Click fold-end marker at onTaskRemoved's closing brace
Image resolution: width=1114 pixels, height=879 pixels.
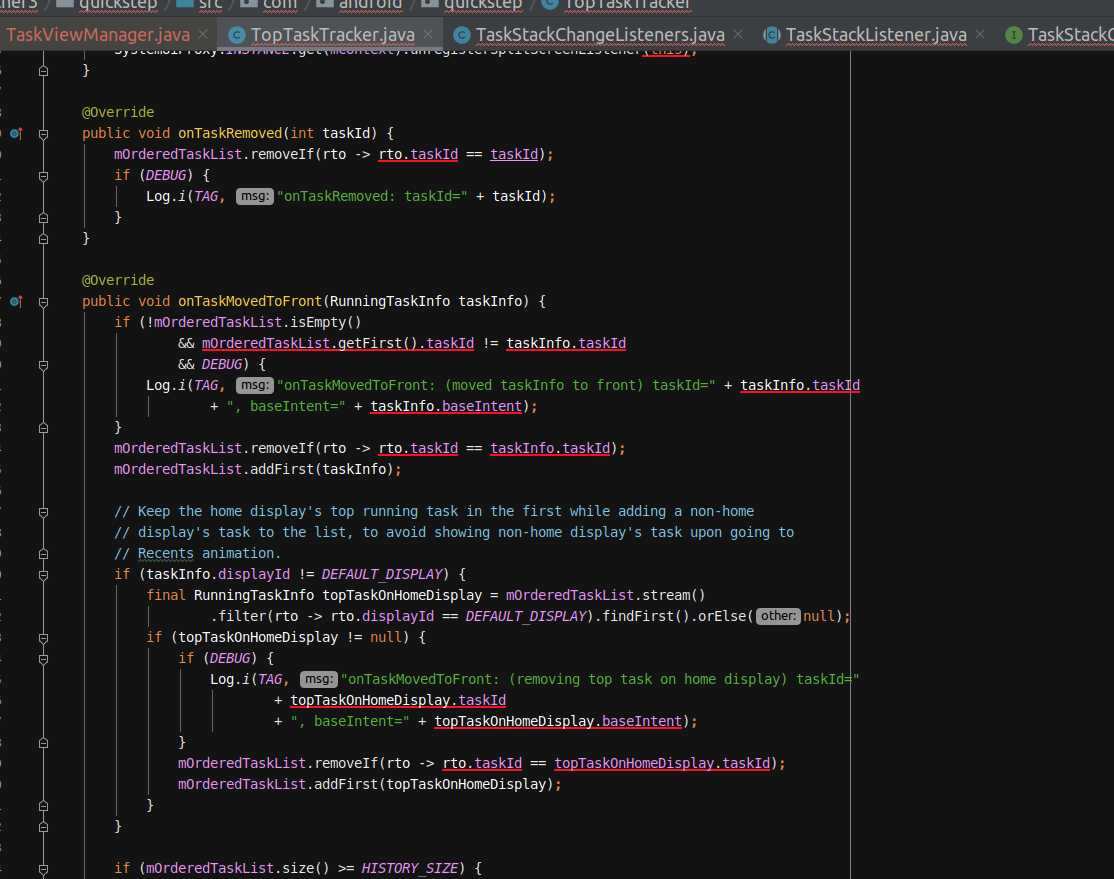tap(43, 239)
